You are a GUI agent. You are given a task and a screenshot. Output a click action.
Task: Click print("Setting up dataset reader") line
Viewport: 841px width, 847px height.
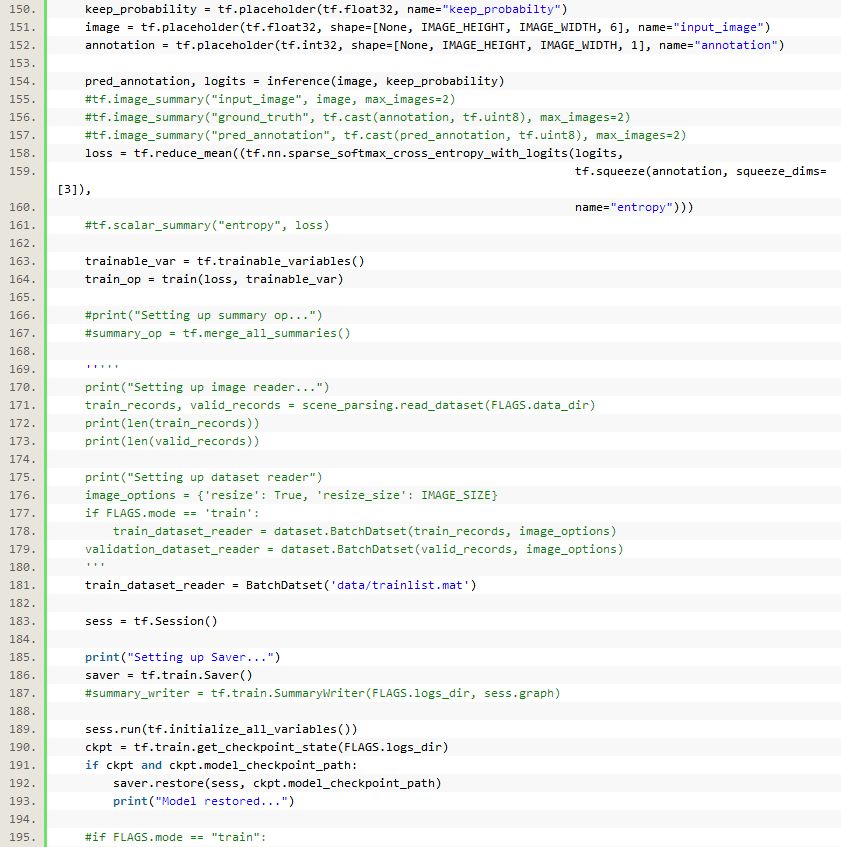(x=204, y=478)
